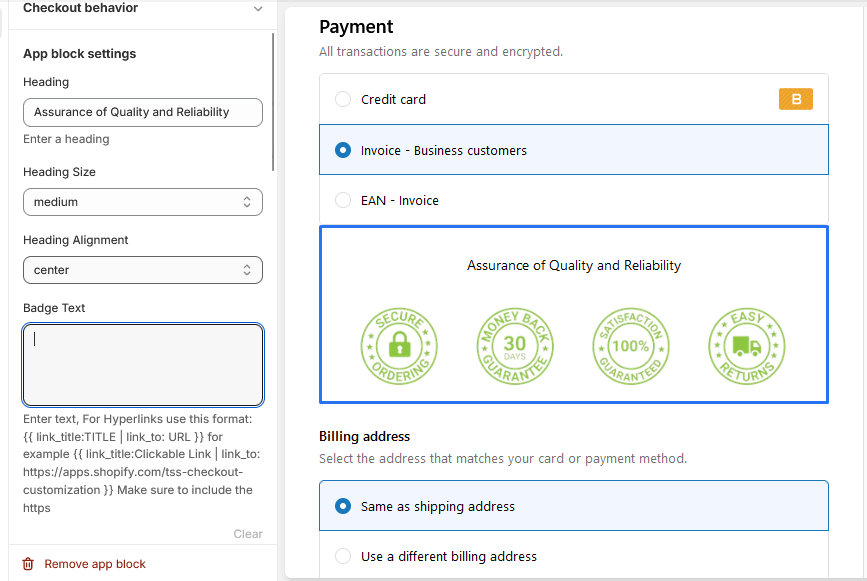Click inside the Badge Text textarea

[143, 365]
